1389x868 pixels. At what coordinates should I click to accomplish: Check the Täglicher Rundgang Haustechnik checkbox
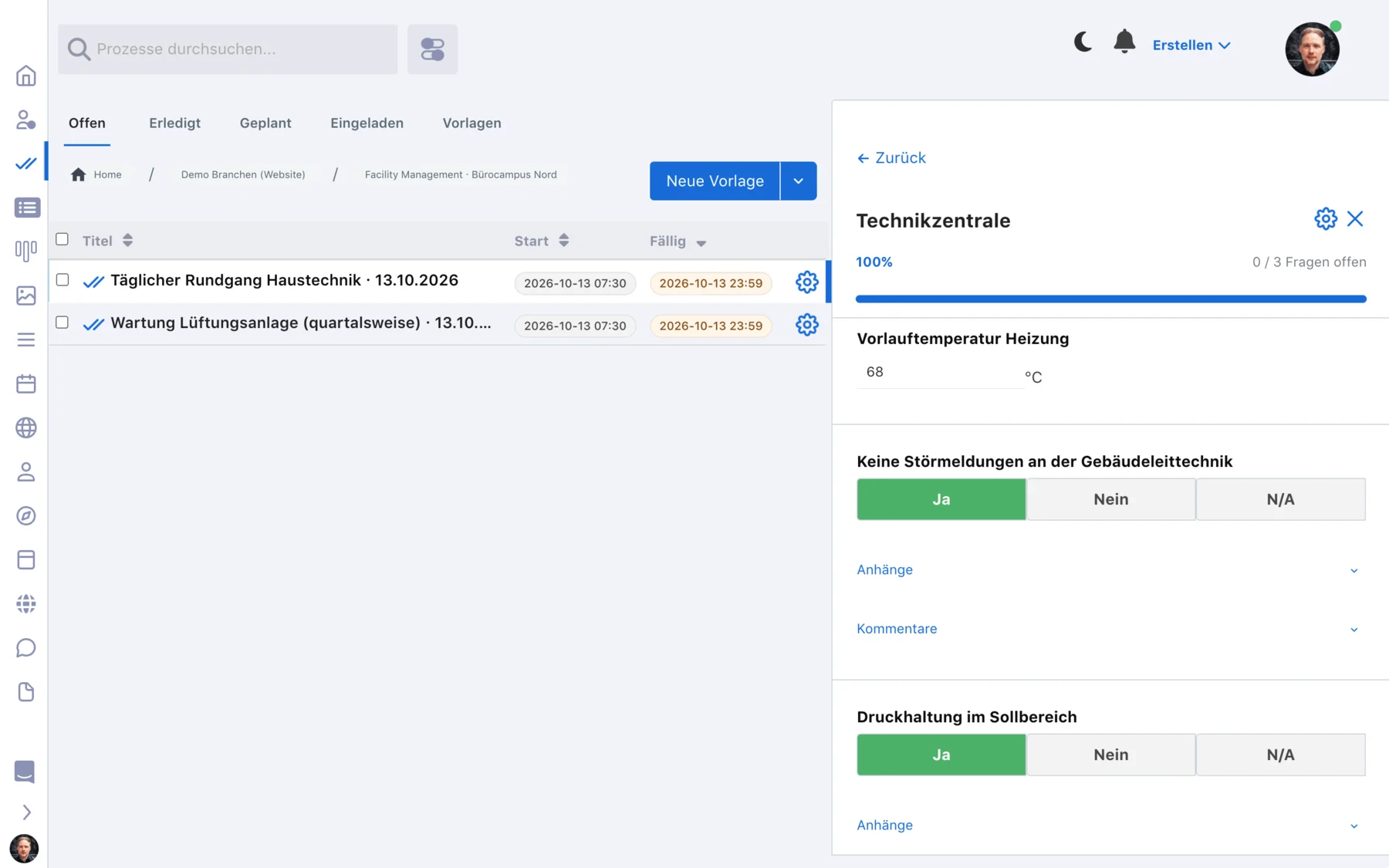point(63,280)
